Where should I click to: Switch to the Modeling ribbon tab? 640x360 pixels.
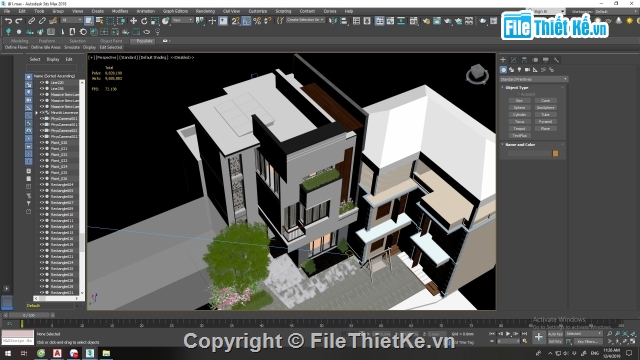click(x=19, y=41)
